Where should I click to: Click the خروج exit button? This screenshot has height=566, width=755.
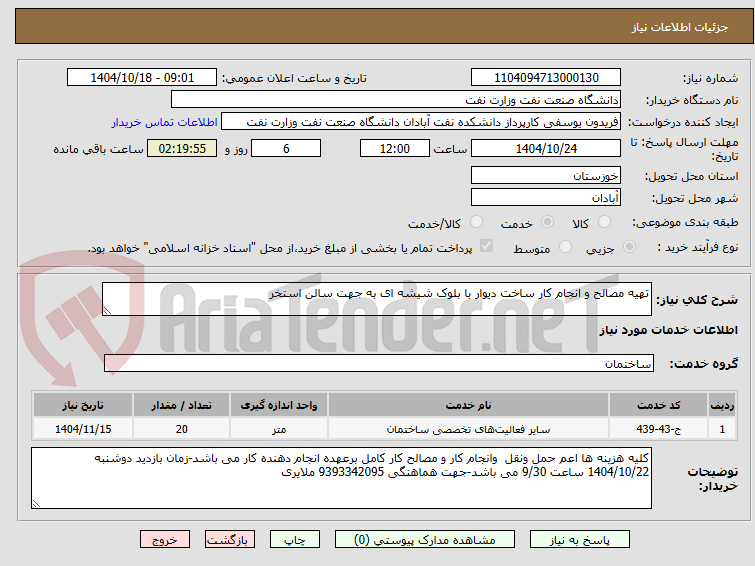coord(165,540)
